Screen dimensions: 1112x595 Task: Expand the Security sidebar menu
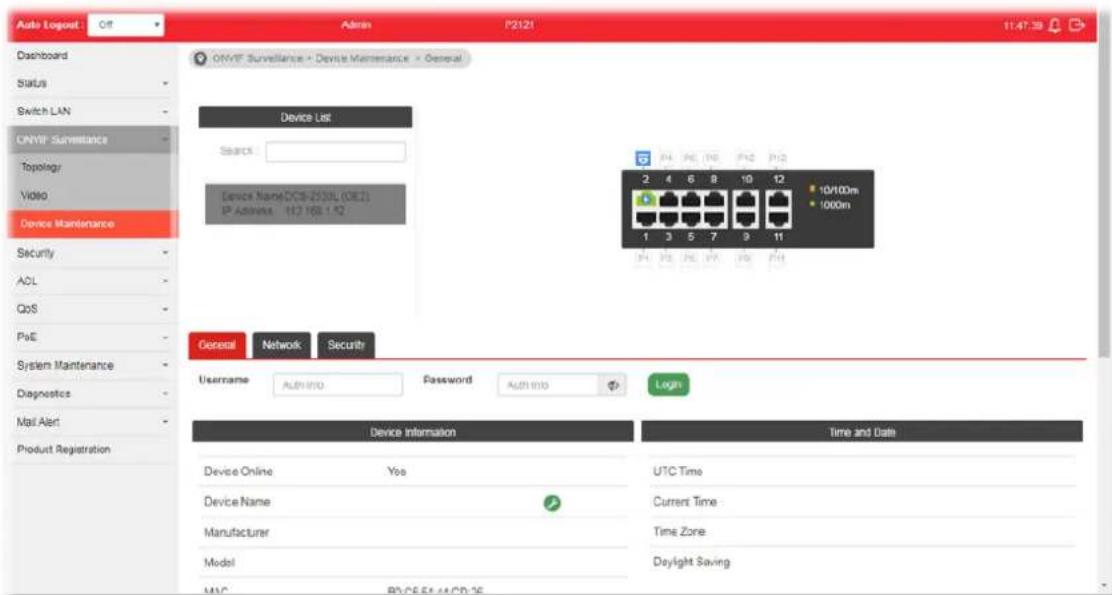[x=93, y=252]
